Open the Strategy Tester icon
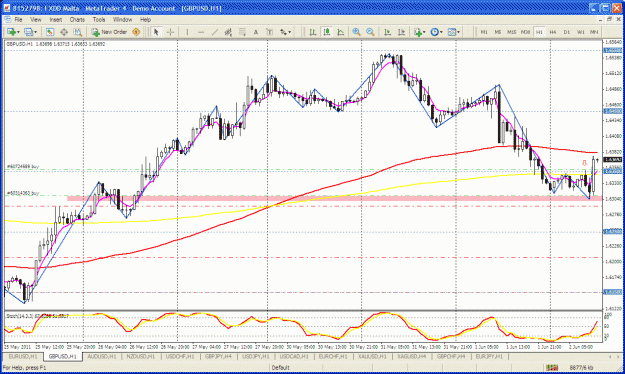Image resolution: width=625 pixels, height=374 pixels. click(77, 32)
